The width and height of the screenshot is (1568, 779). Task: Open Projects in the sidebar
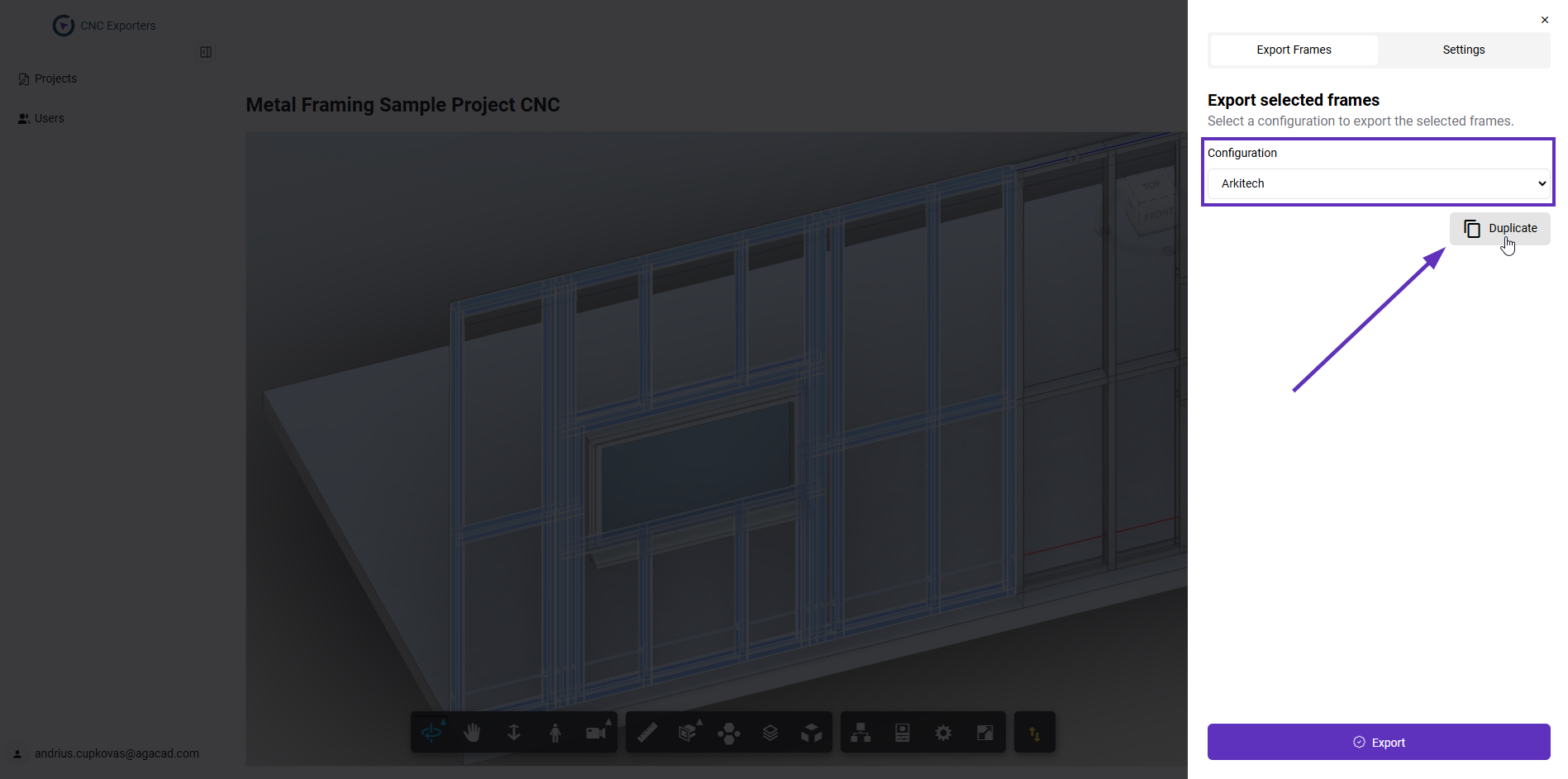pyautogui.click(x=55, y=78)
